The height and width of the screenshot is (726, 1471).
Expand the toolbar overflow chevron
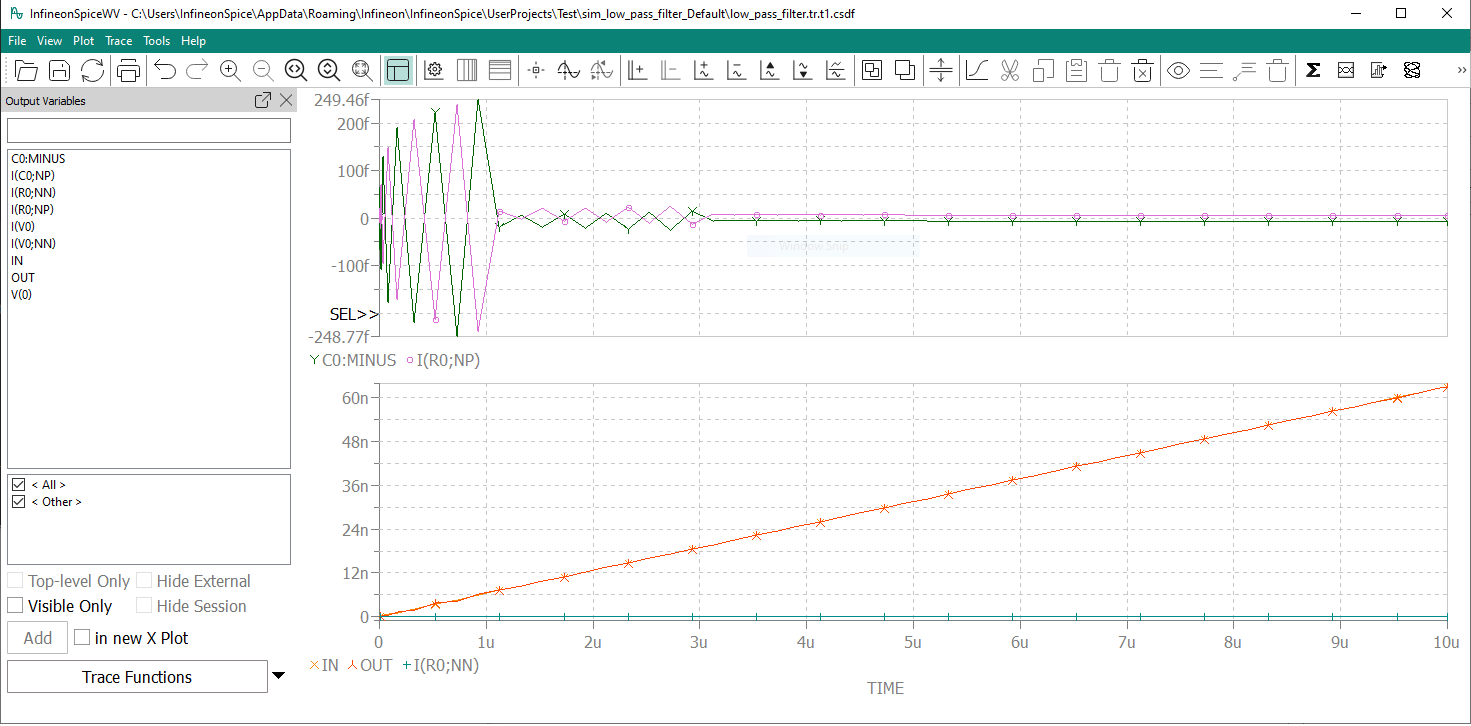[x=1461, y=70]
